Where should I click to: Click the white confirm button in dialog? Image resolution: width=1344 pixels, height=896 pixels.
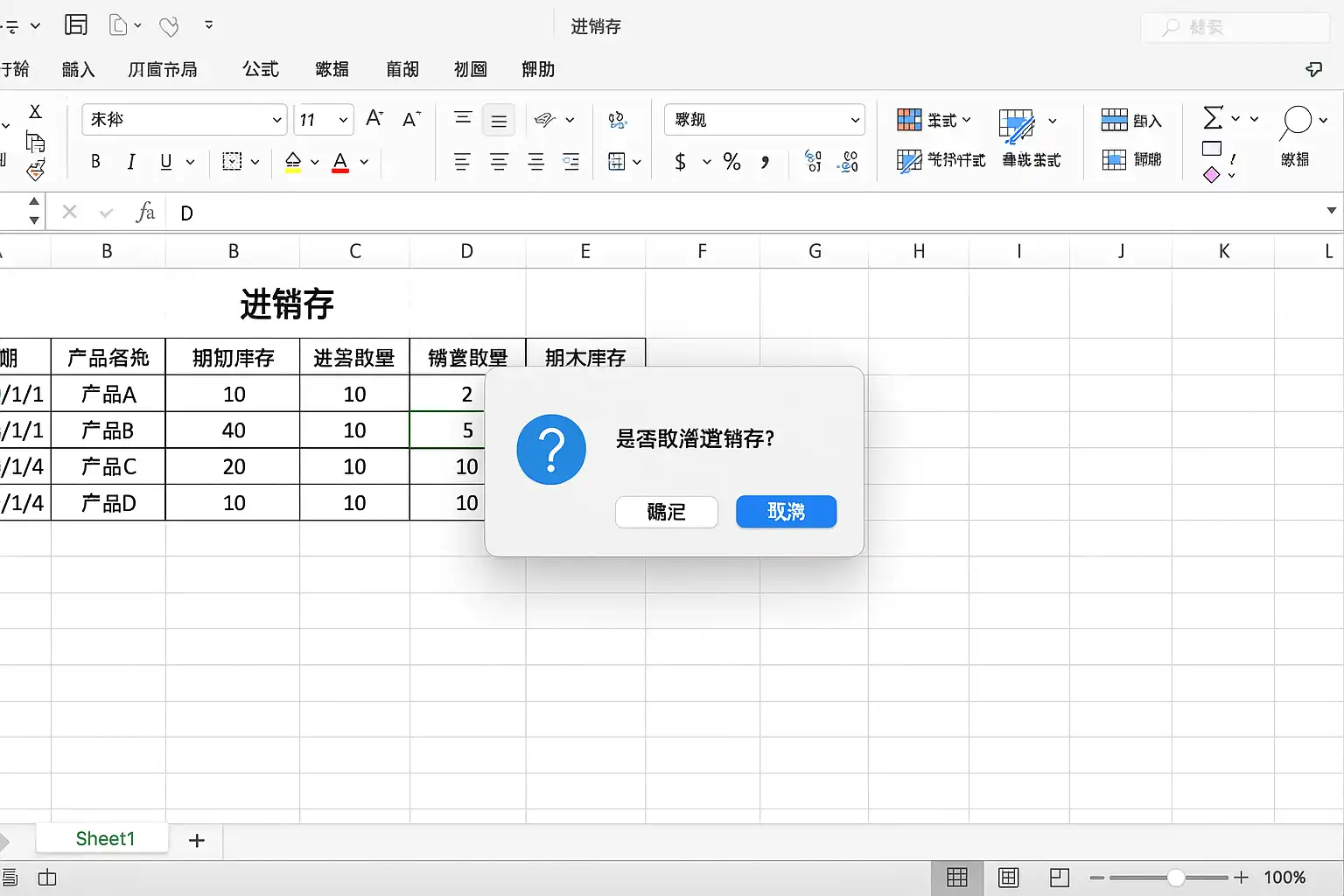(x=666, y=512)
